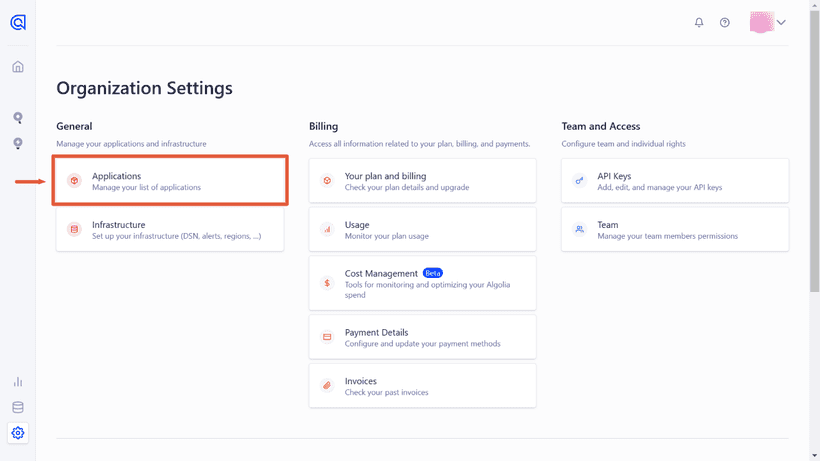This screenshot has width=820, height=461.
Task: Expand the account dropdown chevron
Action: pyautogui.click(x=781, y=22)
